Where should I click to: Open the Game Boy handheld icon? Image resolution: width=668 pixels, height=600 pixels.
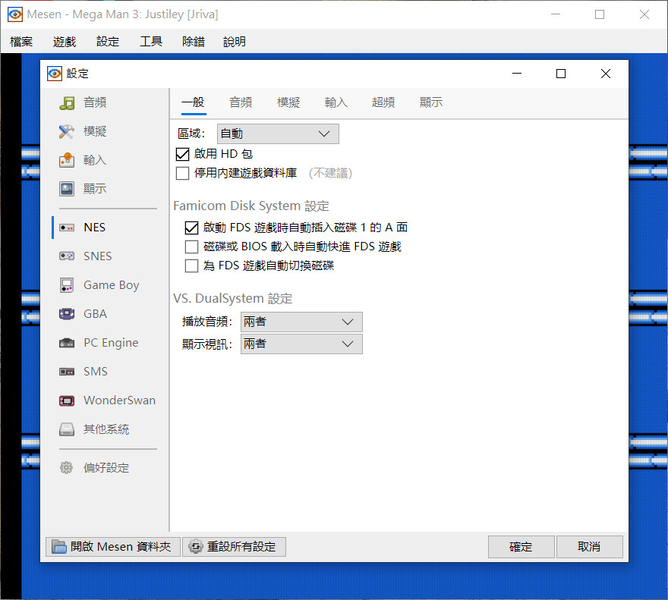pyautogui.click(x=67, y=285)
